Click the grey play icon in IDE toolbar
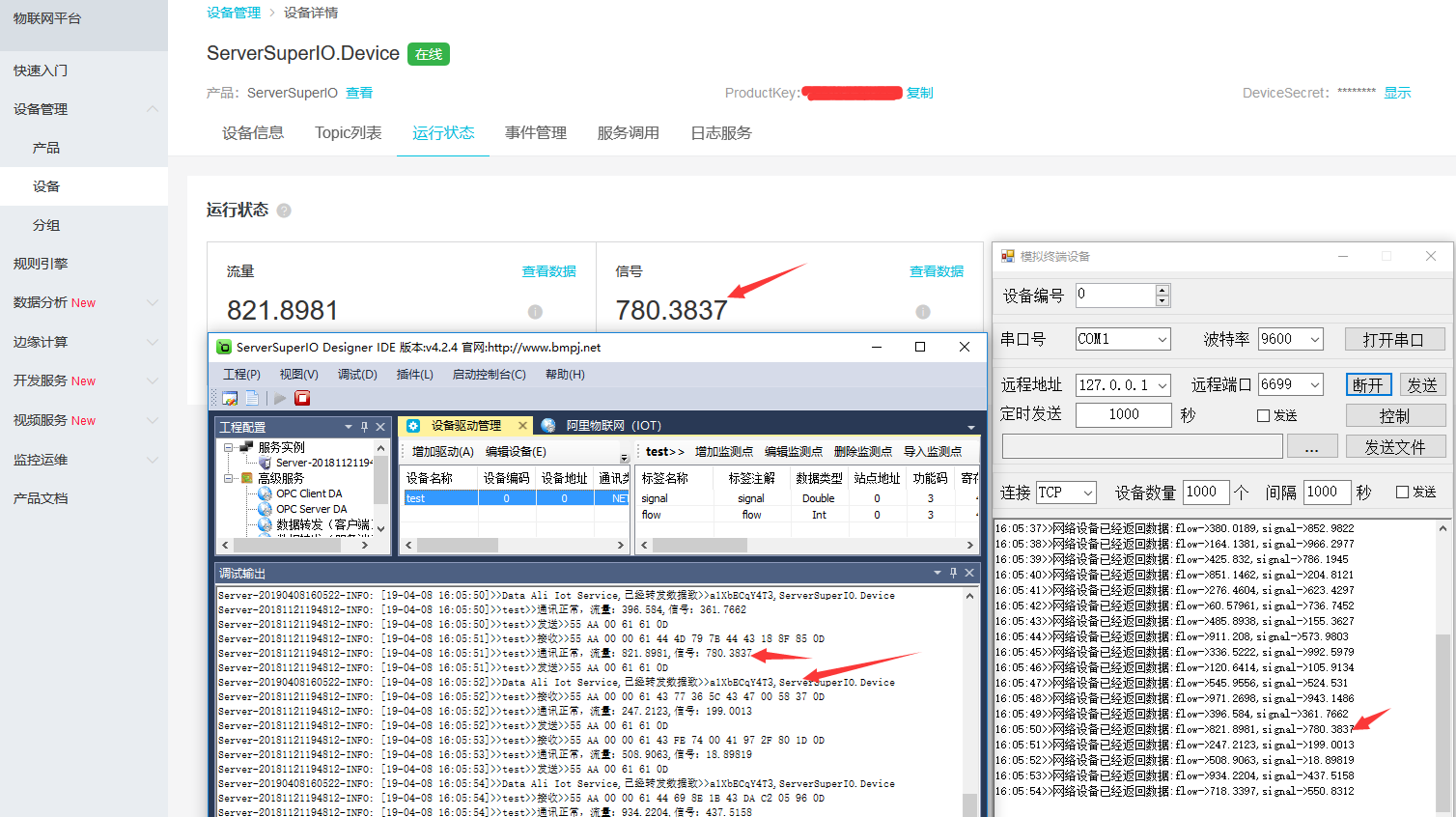 coord(280,398)
